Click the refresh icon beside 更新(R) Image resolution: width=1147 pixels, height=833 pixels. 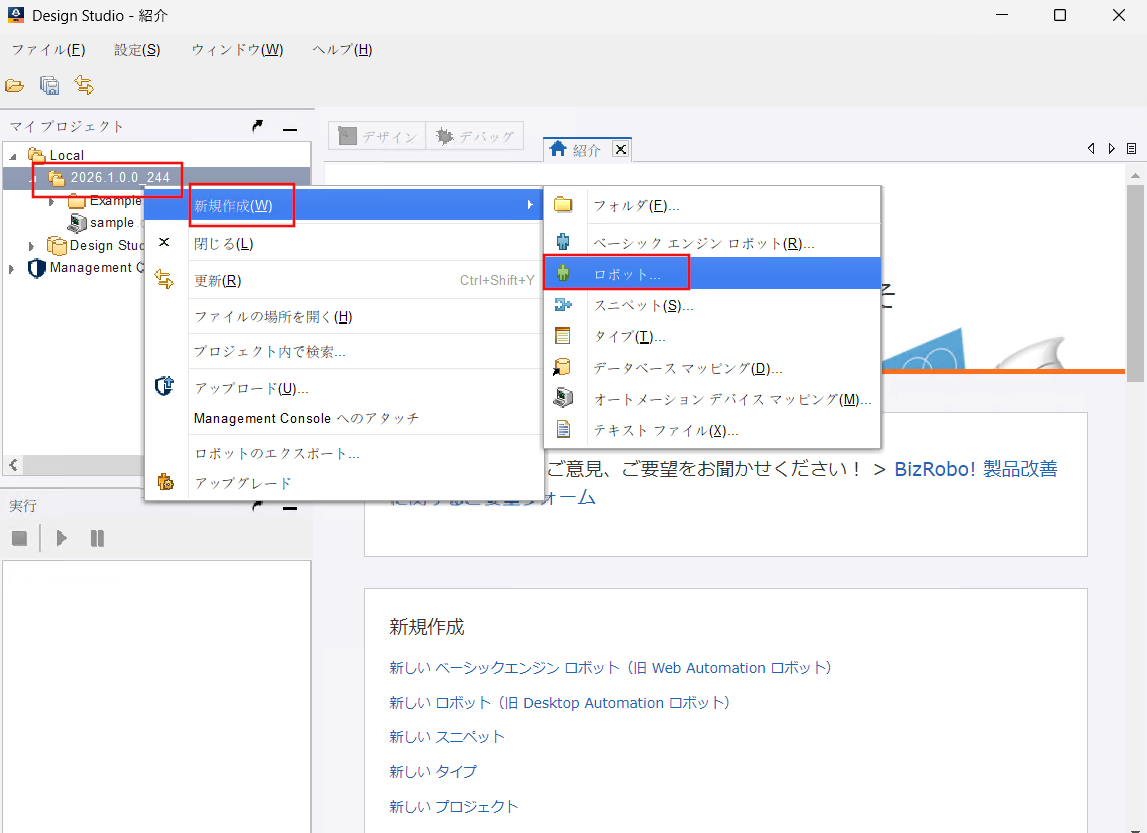coord(165,279)
